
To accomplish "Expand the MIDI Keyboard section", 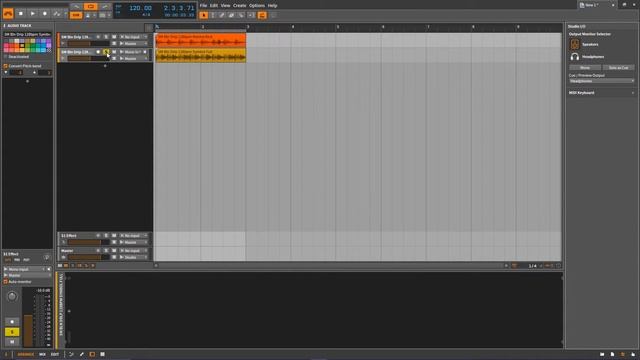I will (x=602, y=93).
